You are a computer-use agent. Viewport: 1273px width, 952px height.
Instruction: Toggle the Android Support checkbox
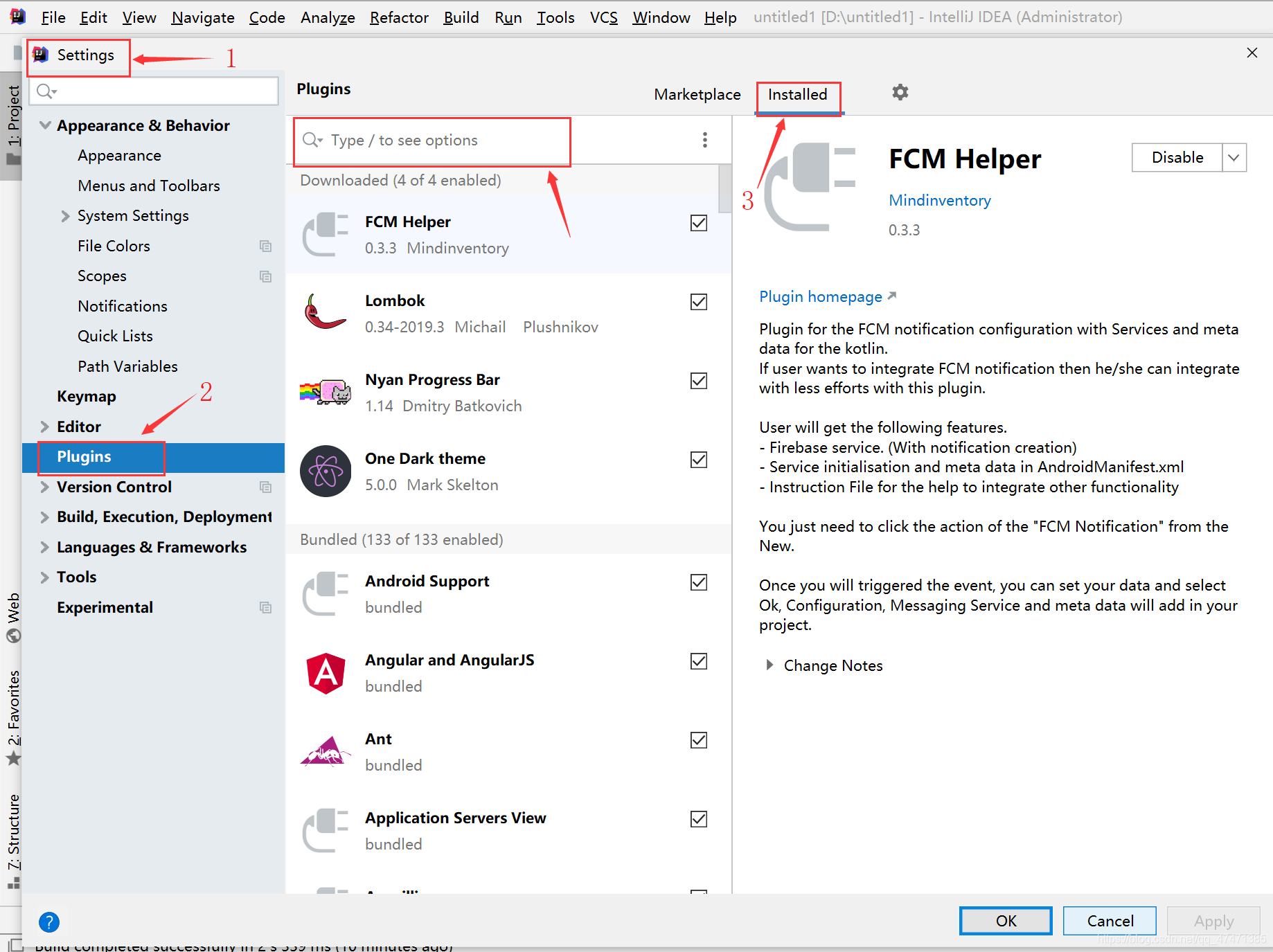click(x=699, y=582)
